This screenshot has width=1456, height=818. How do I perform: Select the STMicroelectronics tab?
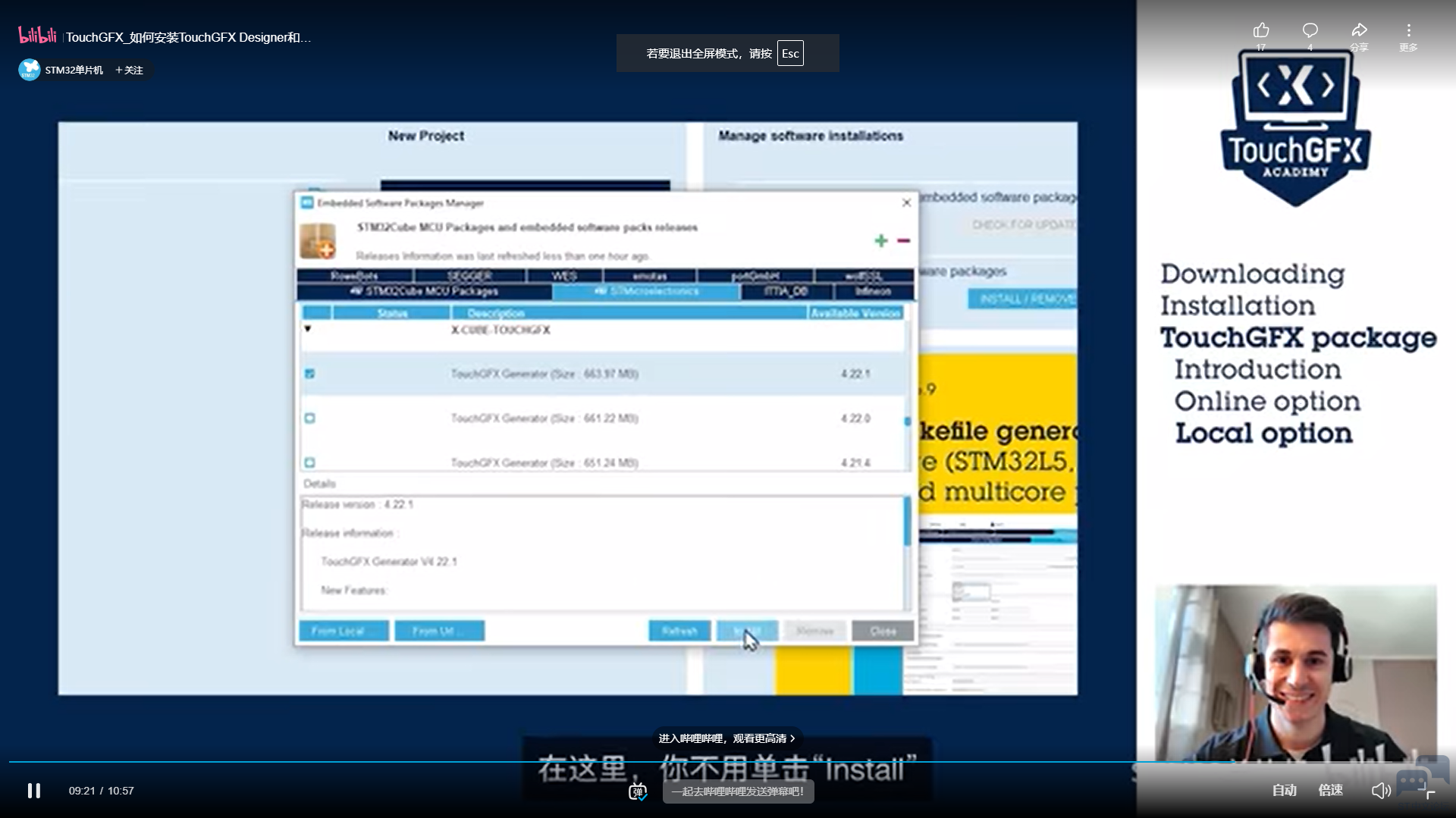[x=647, y=291]
